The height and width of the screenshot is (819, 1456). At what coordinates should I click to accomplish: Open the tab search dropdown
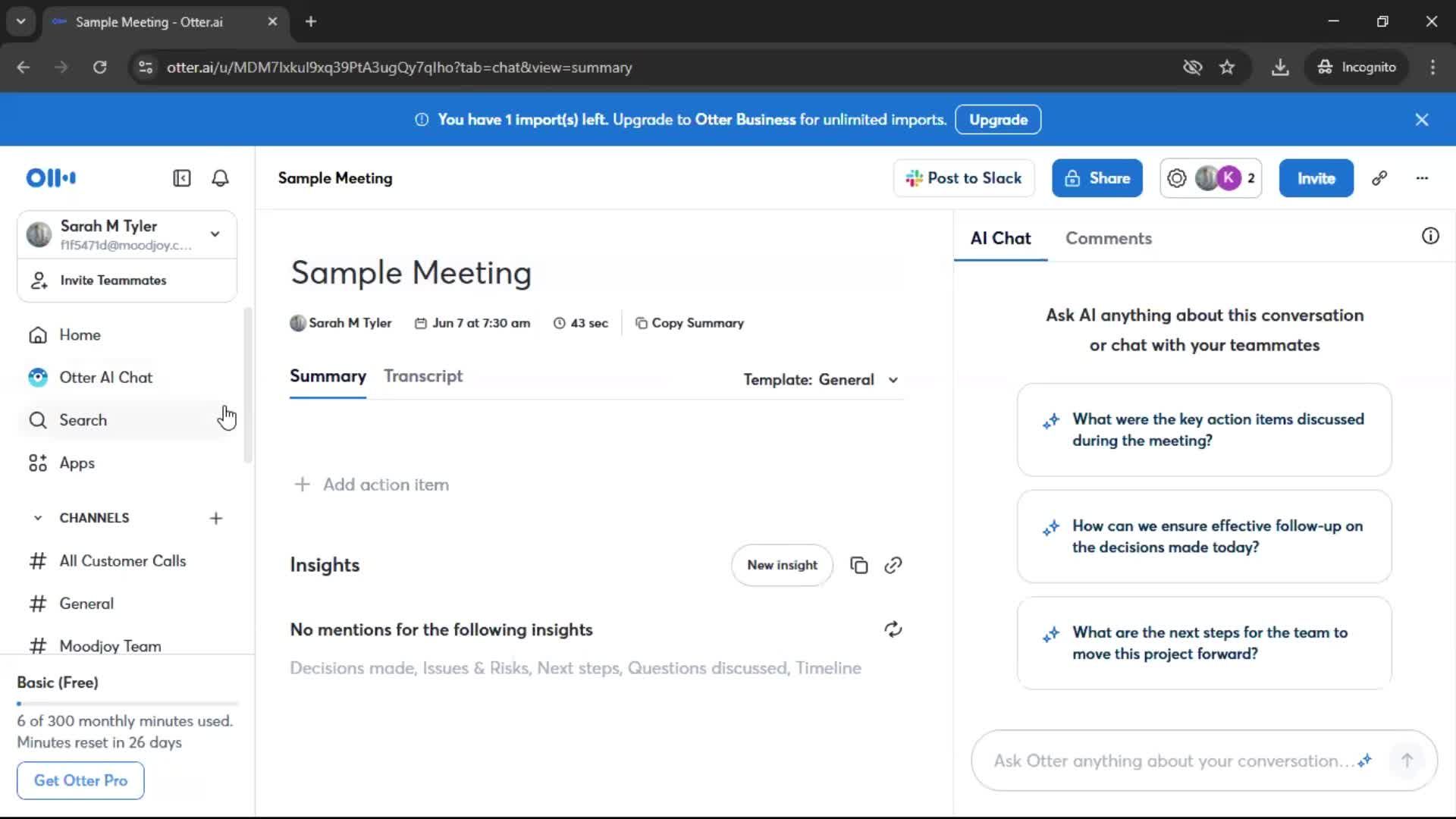[21, 21]
